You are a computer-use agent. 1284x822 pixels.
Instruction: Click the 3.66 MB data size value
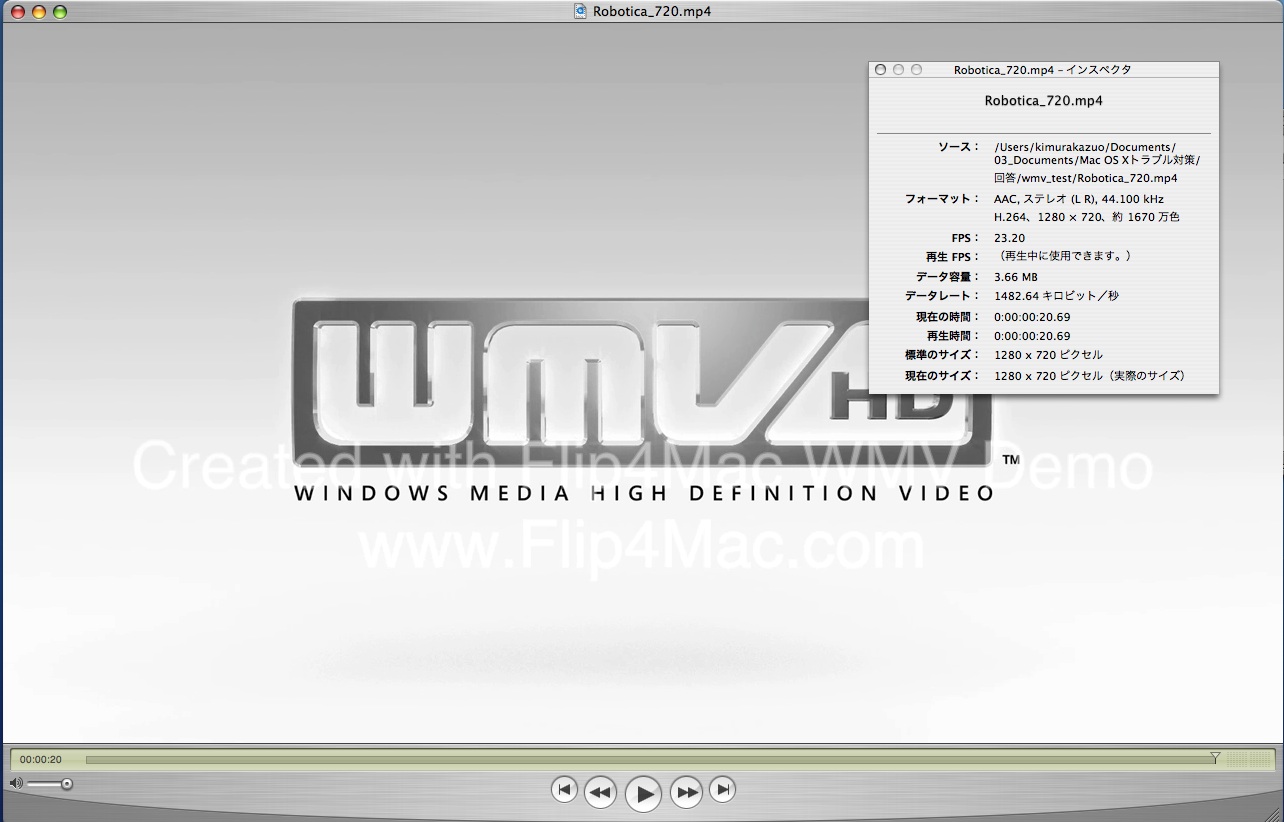1016,277
